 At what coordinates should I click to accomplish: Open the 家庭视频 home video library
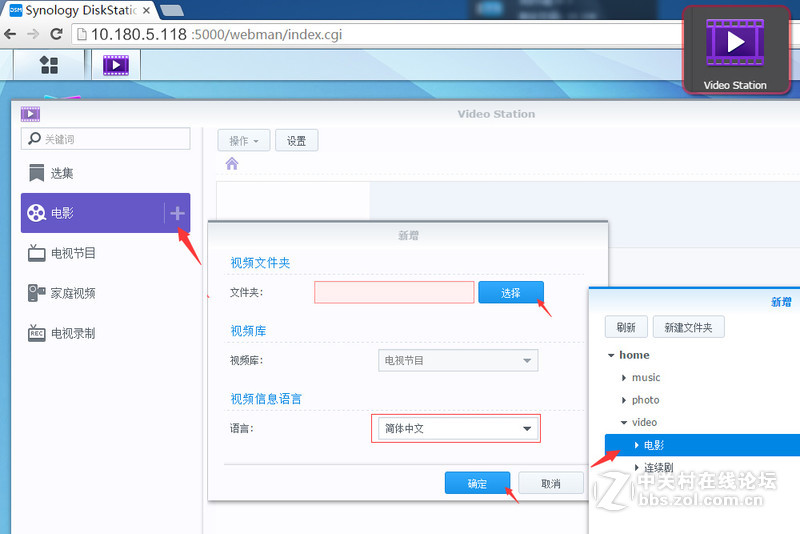pyautogui.click(x=106, y=293)
